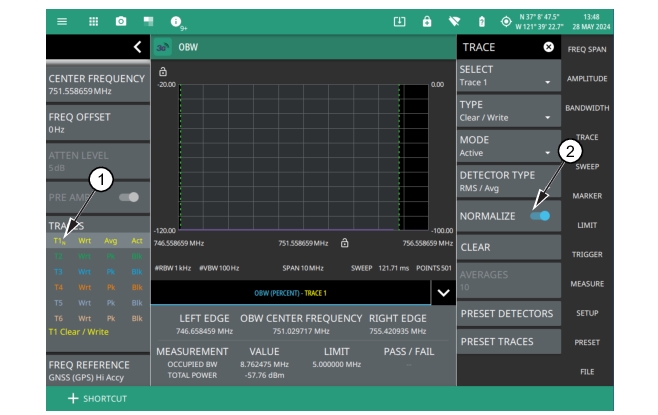Close the TRACE panel
The width and height of the screenshot is (658, 415).
tap(548, 47)
